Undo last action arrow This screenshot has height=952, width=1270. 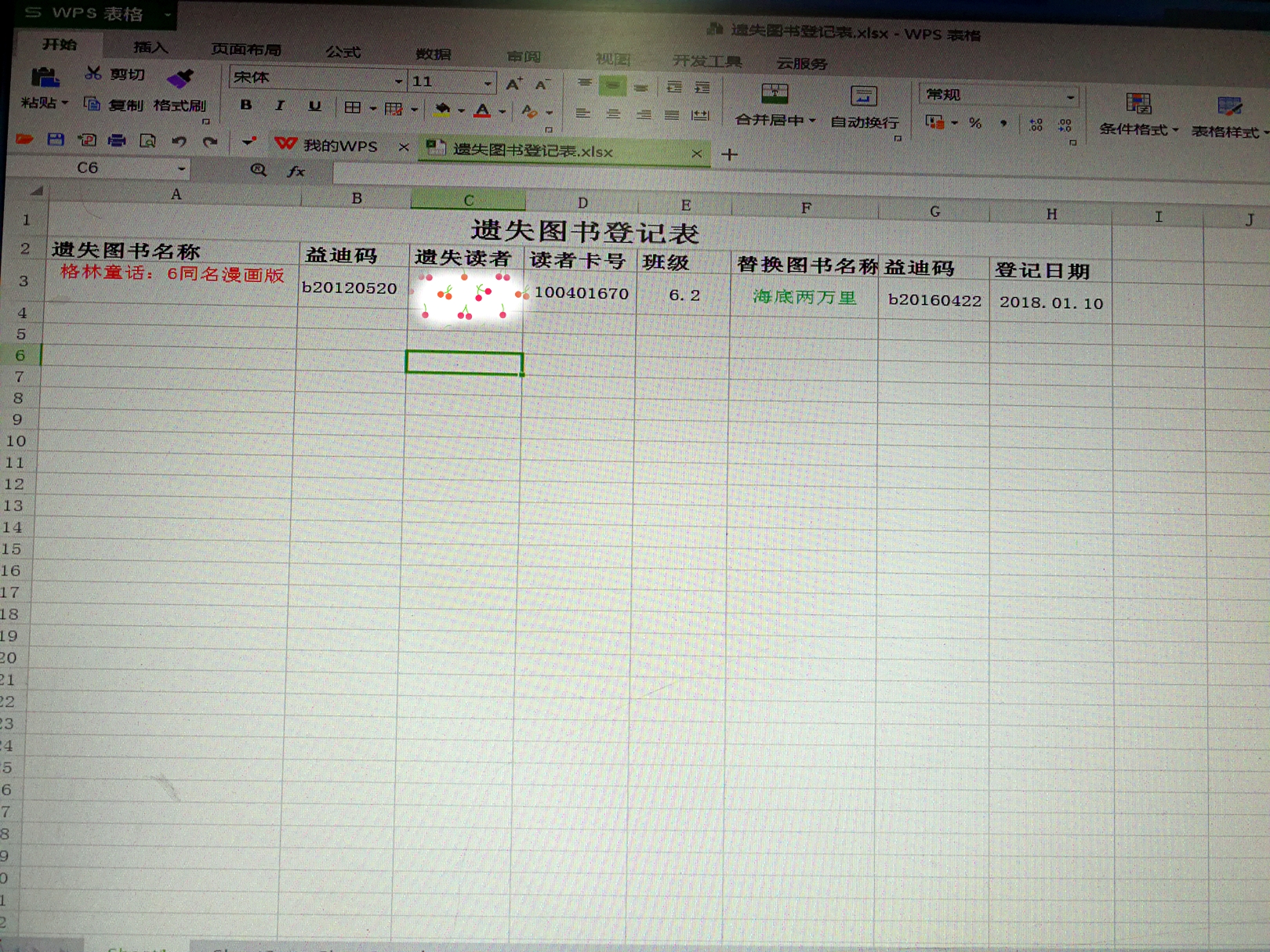[179, 141]
